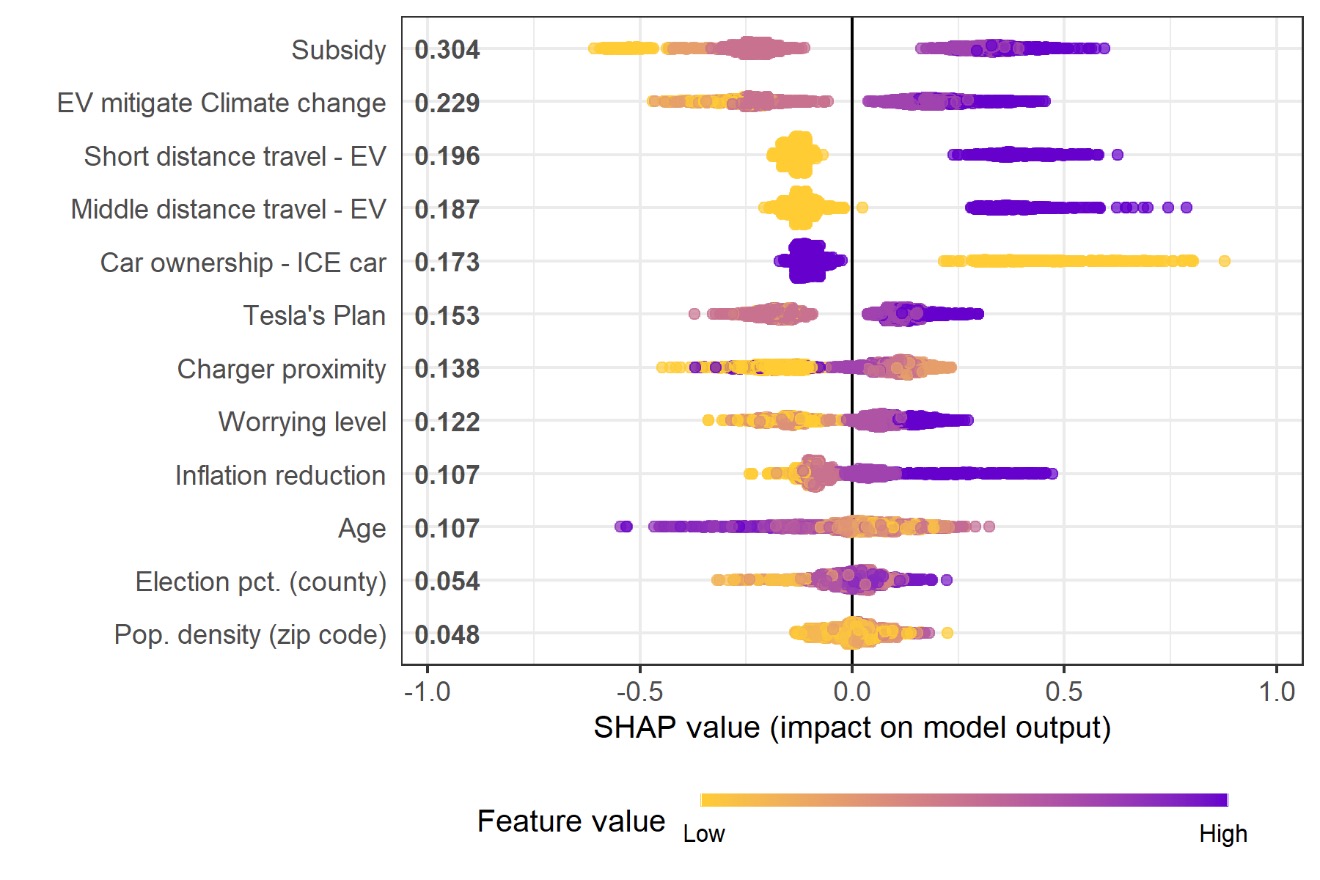This screenshot has width=1320, height=880.
Task: Click the Low end legend label
Action: tap(704, 834)
